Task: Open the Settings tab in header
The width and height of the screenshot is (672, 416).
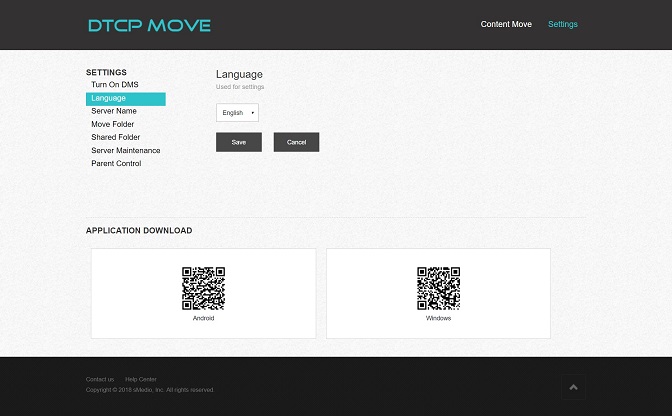Action: coord(562,24)
